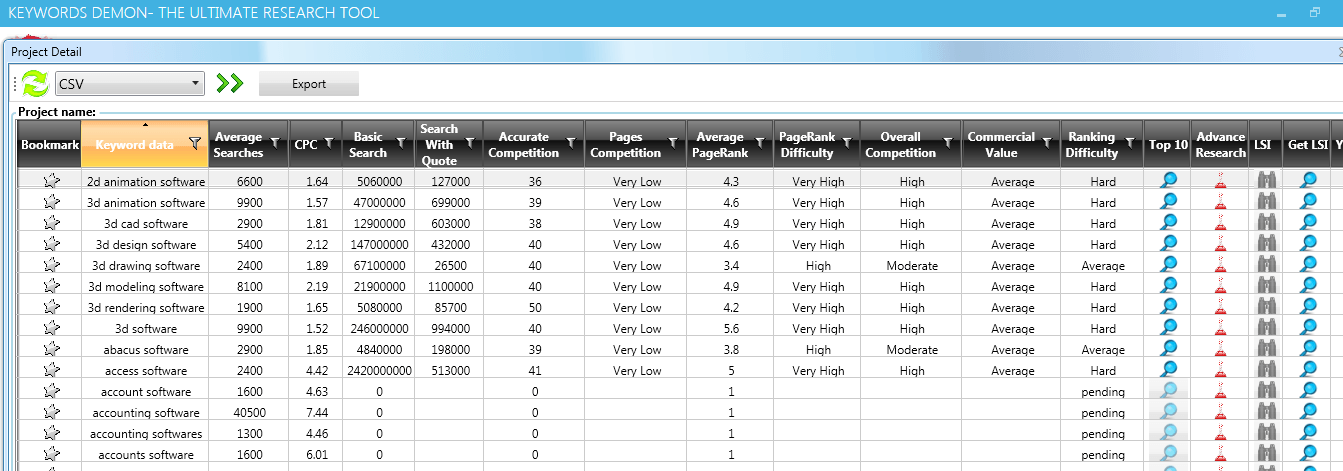
Task: Get LSI for 3d animation software
Action: (1308, 202)
